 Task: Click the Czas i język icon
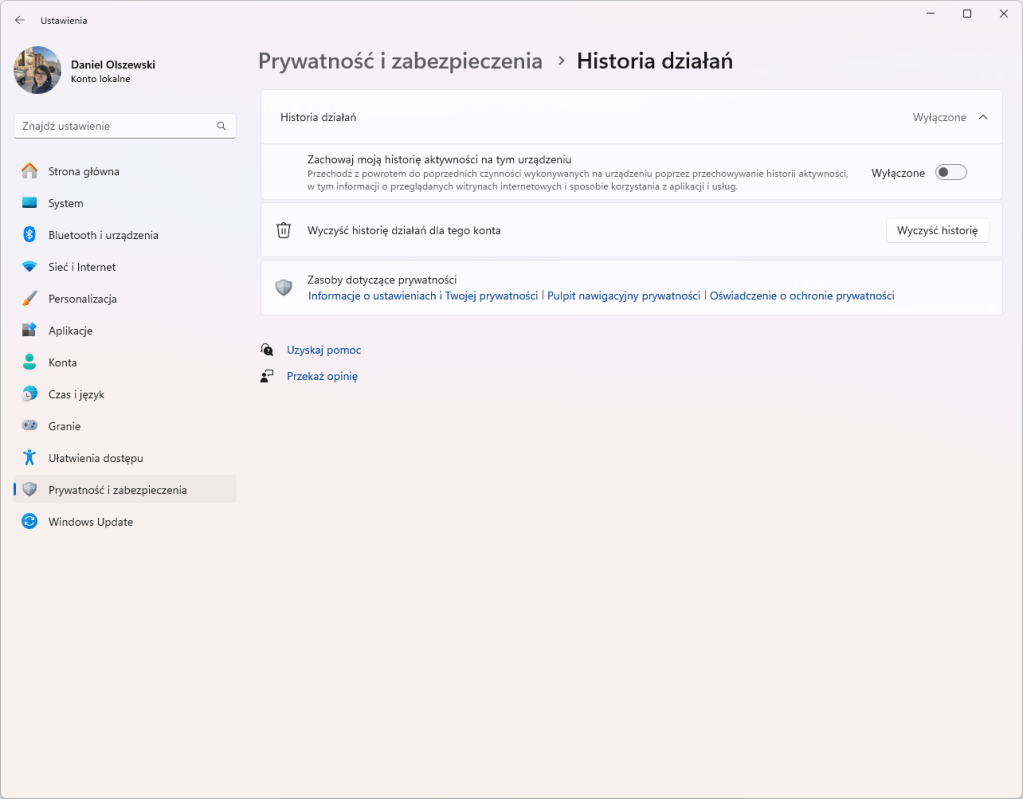(x=30, y=394)
